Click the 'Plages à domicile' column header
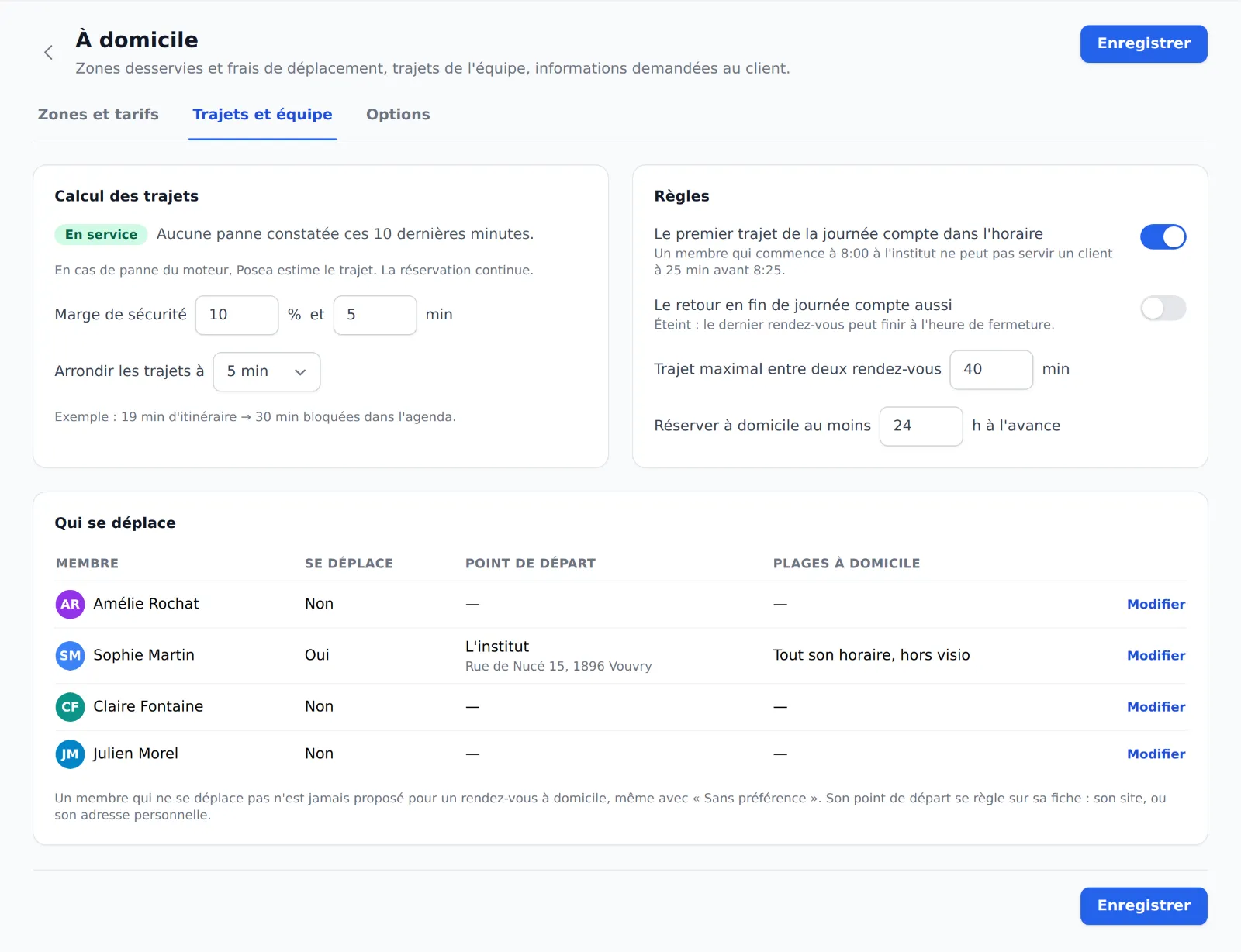The image size is (1241, 952). click(846, 564)
